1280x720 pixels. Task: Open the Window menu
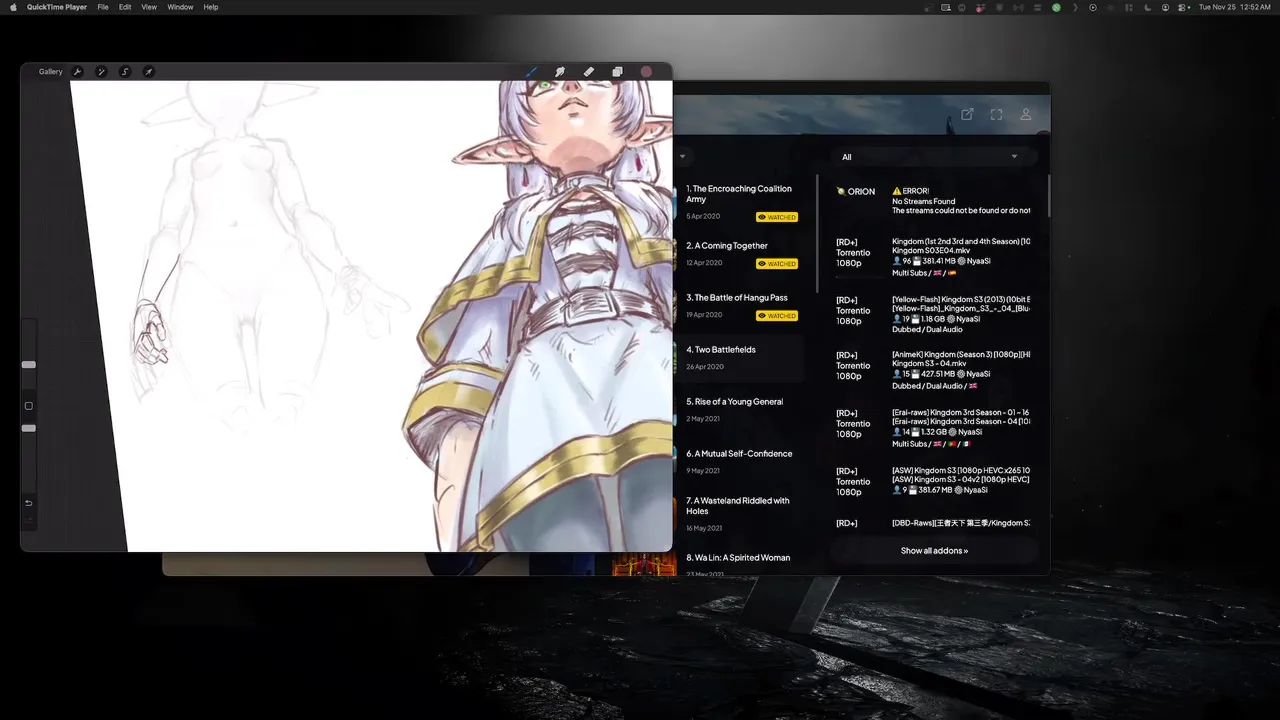coord(180,7)
